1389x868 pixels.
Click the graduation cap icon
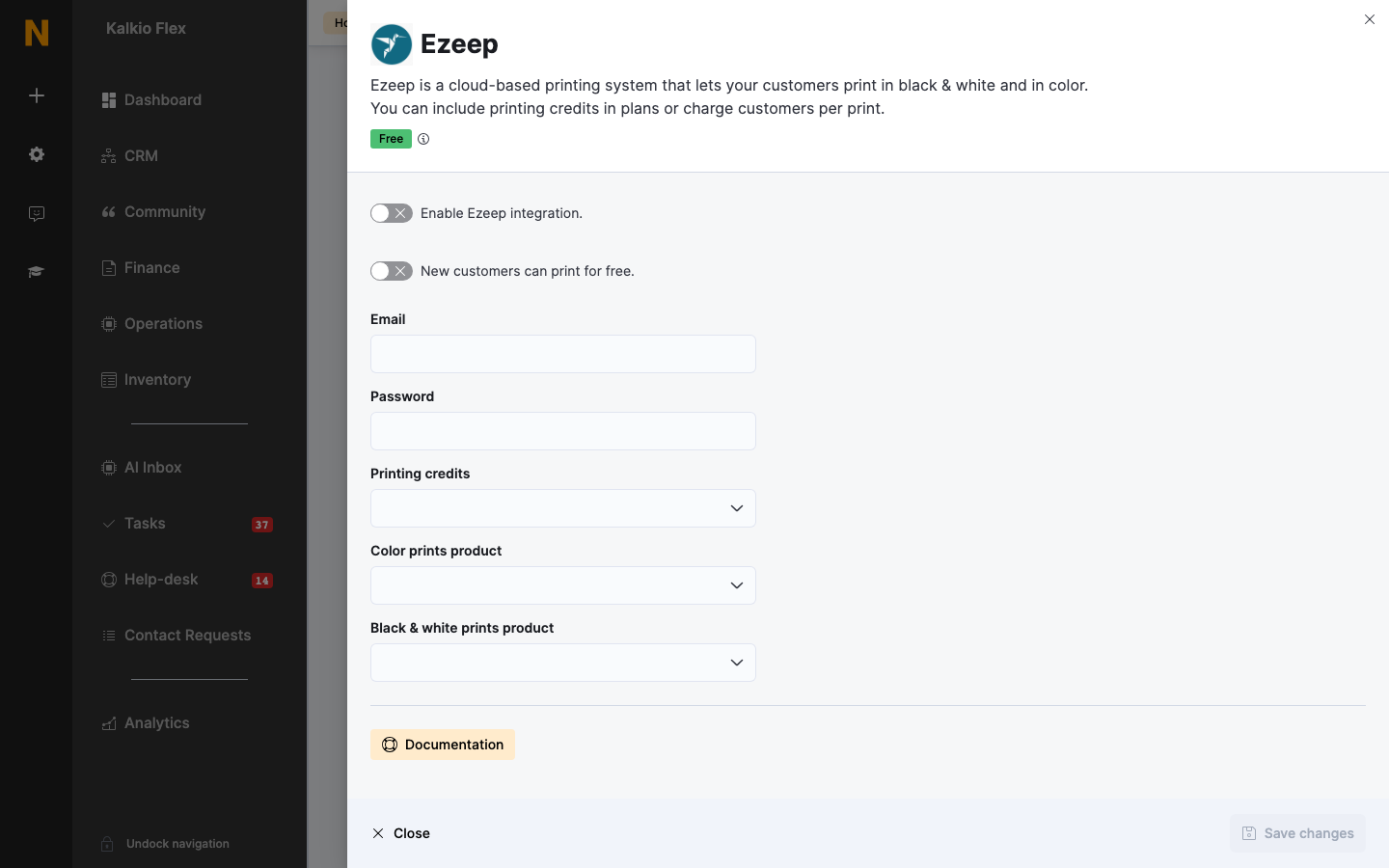[x=37, y=272]
